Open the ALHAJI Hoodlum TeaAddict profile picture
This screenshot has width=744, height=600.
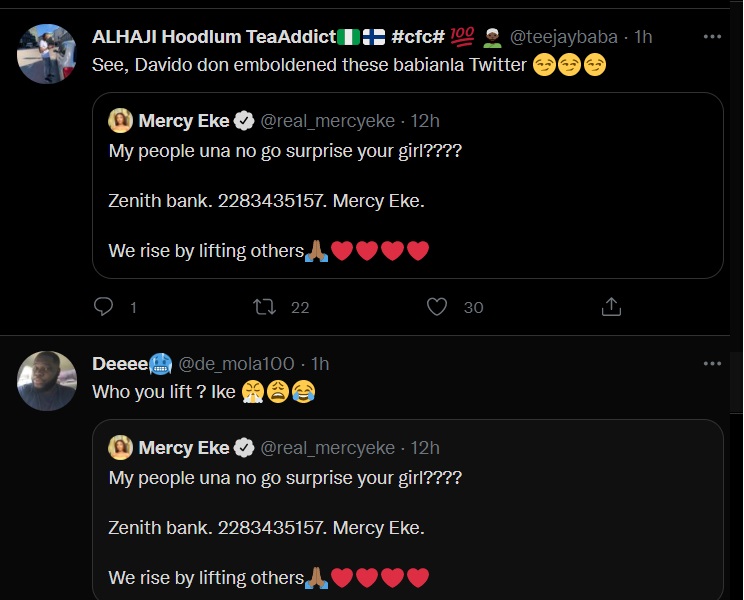point(47,54)
